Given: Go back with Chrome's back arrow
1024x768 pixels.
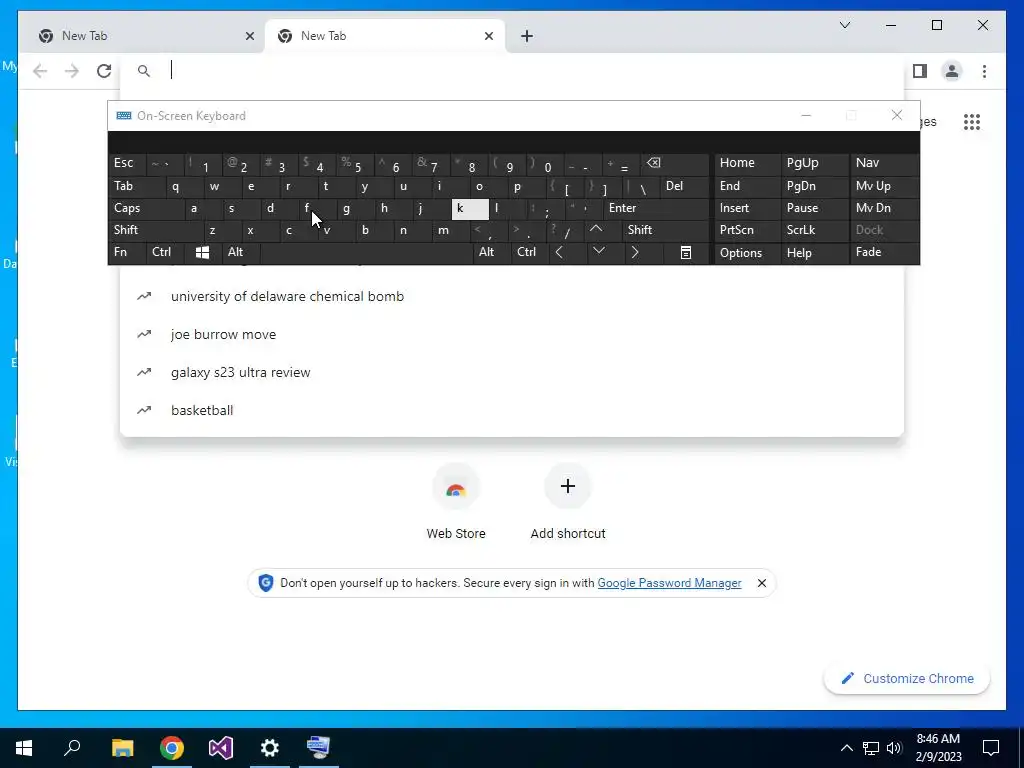Looking at the screenshot, I should click(40, 71).
